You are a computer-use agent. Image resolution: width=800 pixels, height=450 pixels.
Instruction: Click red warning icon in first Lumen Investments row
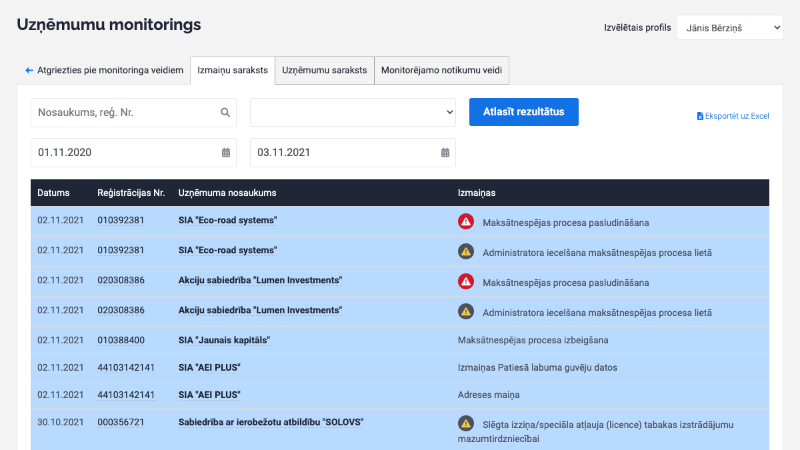tap(465, 281)
